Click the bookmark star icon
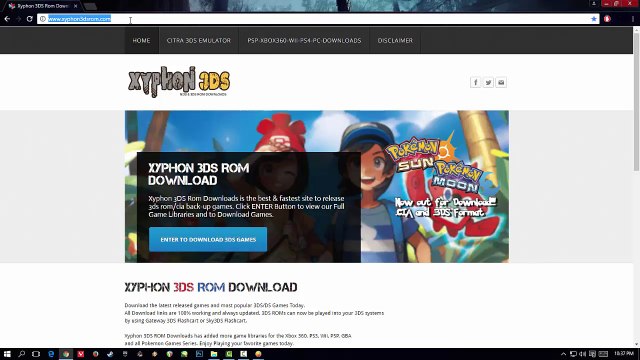 click(593, 19)
